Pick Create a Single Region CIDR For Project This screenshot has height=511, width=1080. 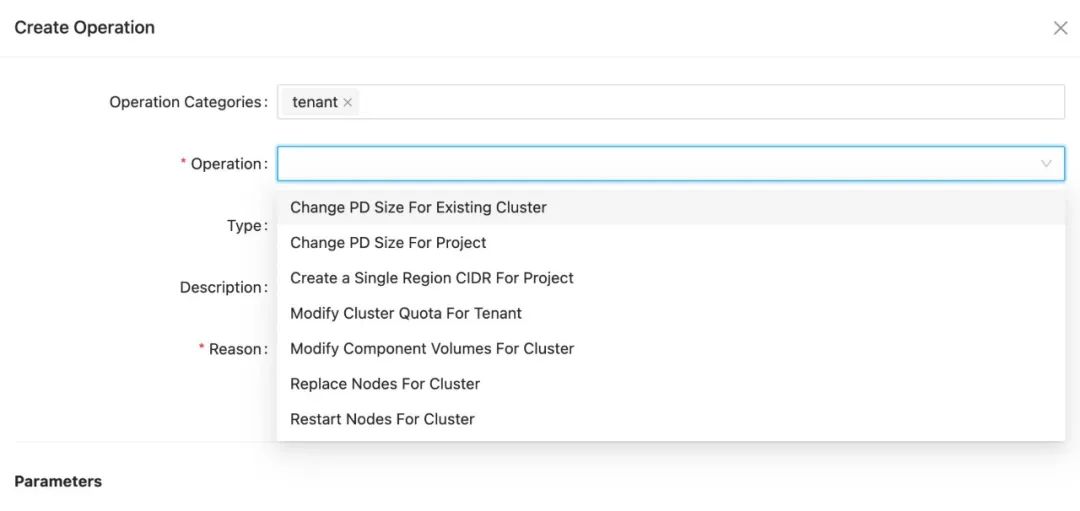coord(431,278)
